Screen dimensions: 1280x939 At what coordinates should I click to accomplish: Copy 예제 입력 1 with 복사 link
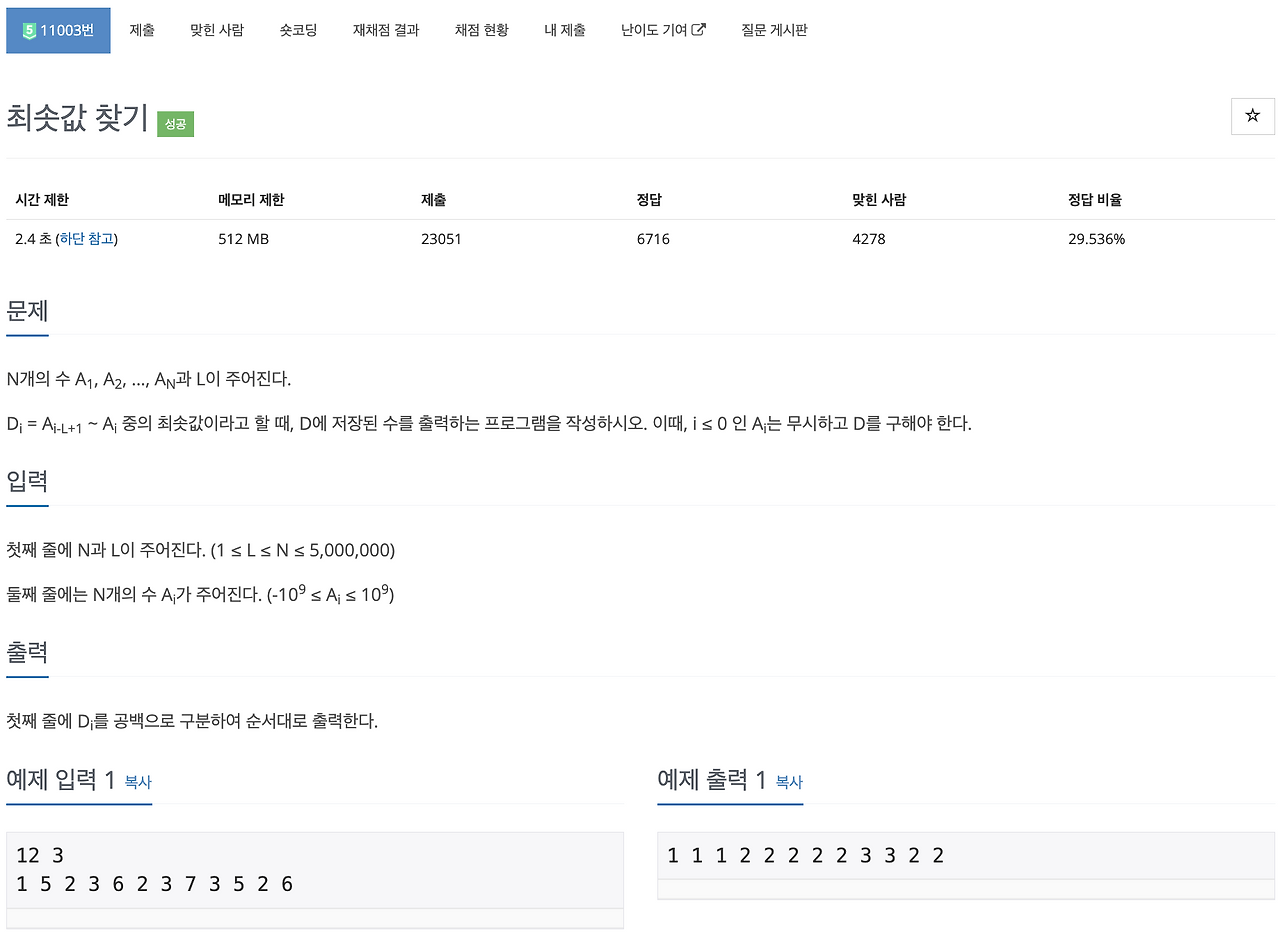[136, 784]
